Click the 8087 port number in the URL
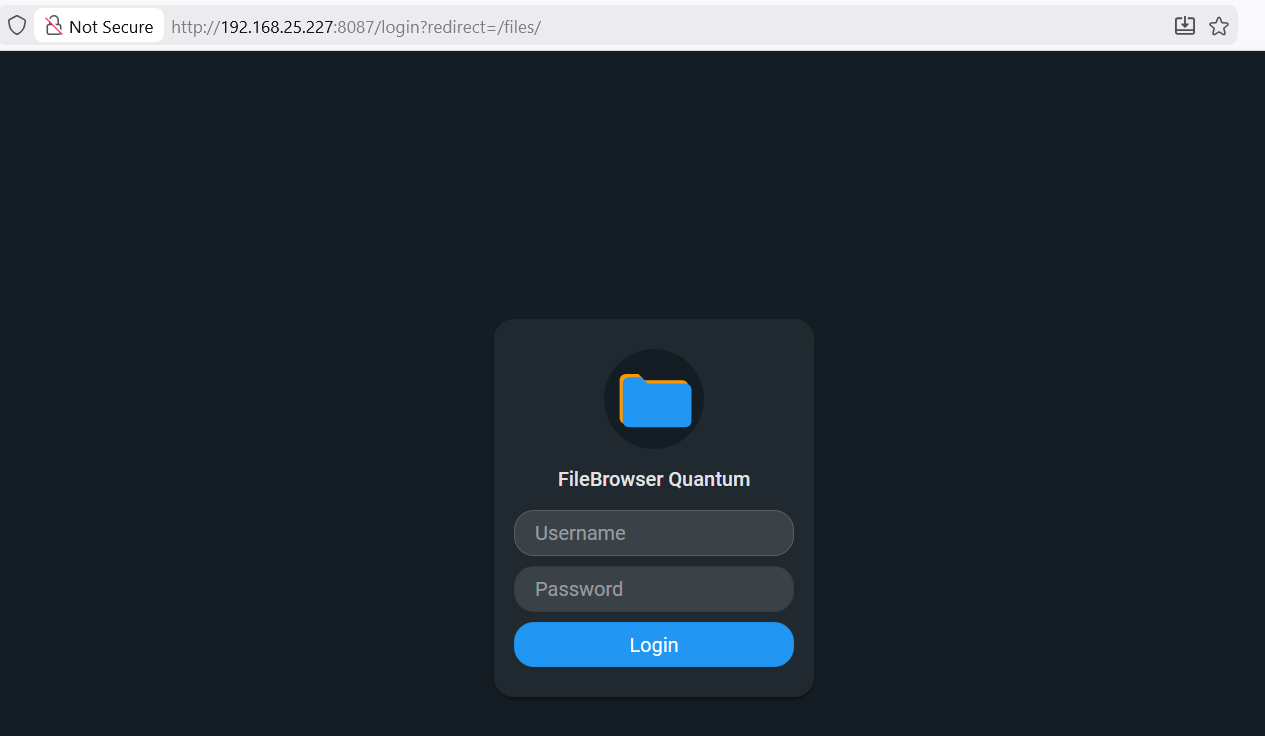The image size is (1265, 736). [355, 27]
